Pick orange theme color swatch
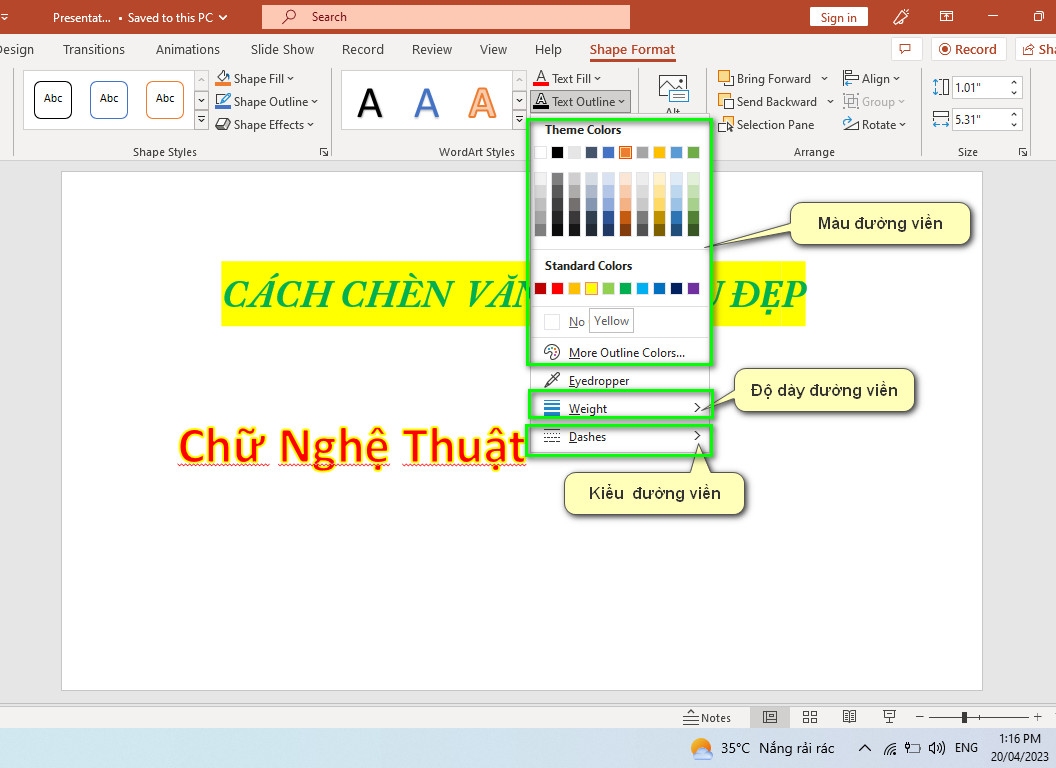1056x768 pixels. point(625,152)
